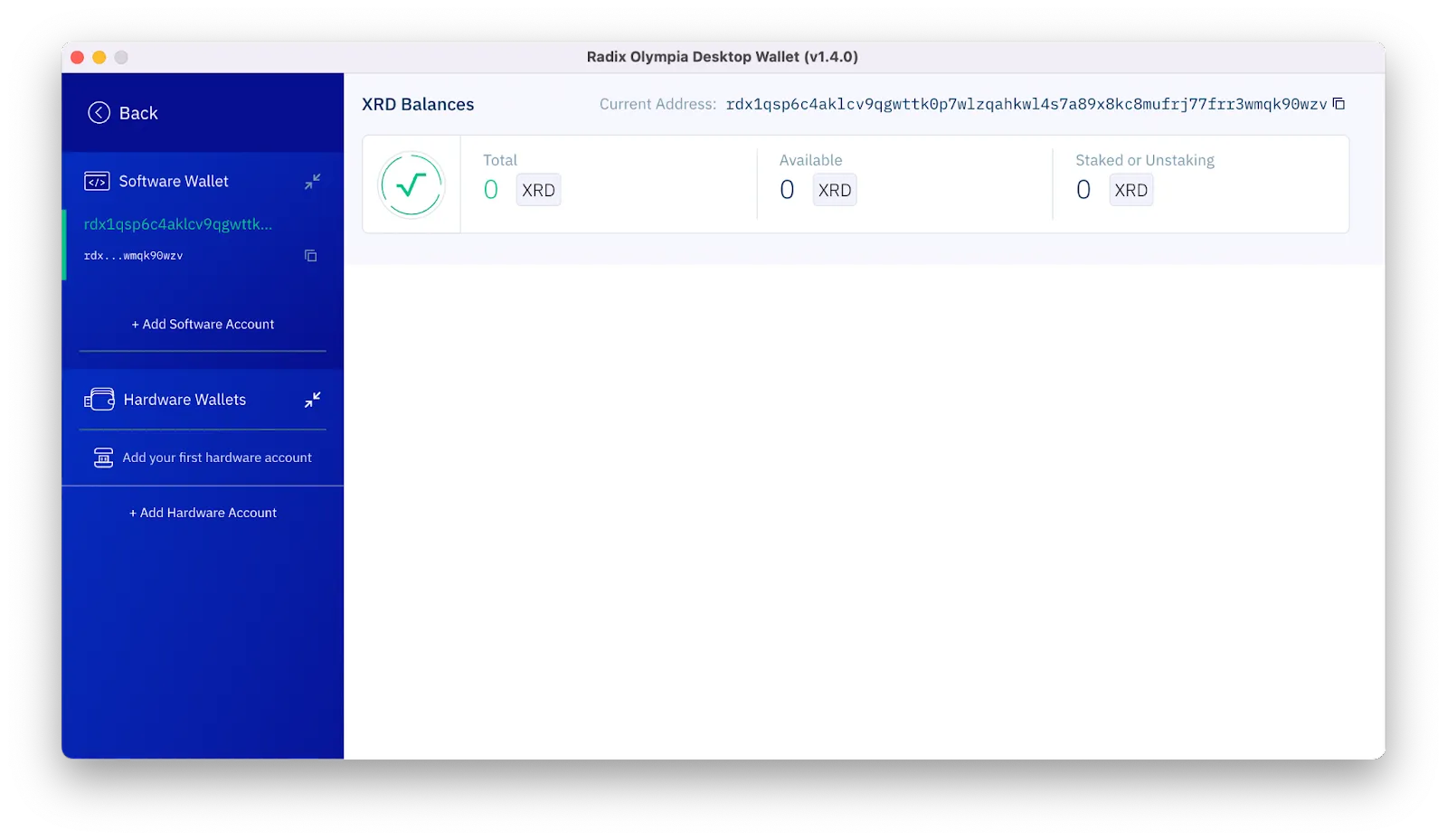Click the Radix checkmark logo
The height and width of the screenshot is (840, 1447).
pos(411,184)
